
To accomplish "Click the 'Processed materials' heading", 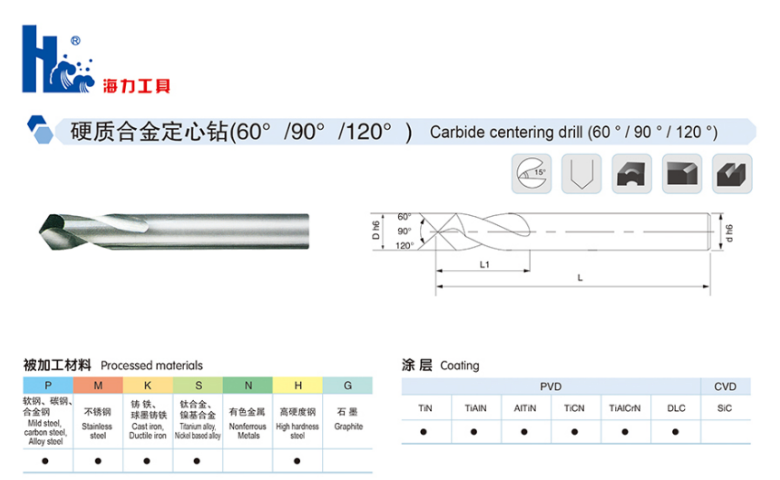I will point(151,365).
